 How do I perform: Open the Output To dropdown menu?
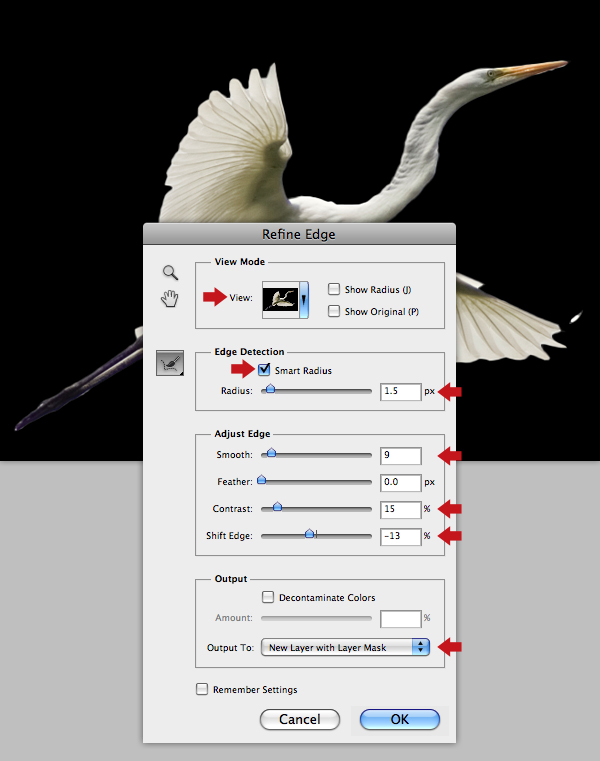click(x=345, y=647)
